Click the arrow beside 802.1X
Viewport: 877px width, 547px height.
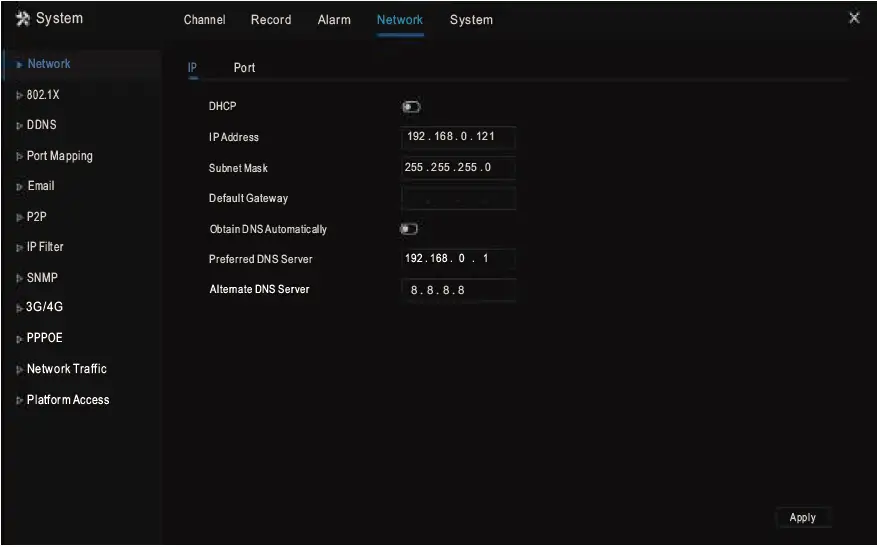(20, 96)
